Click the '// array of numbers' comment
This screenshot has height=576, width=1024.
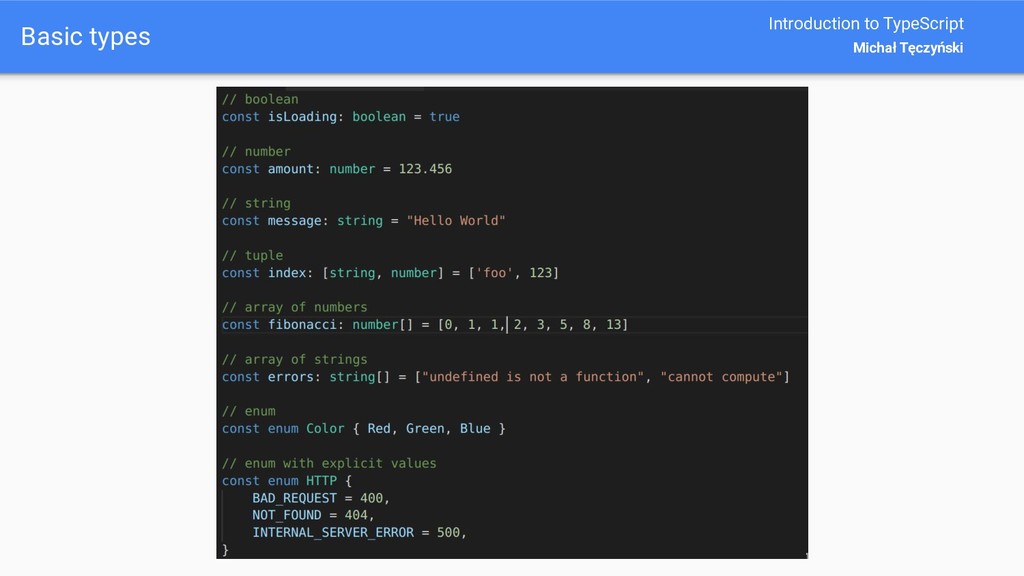pyautogui.click(x=295, y=307)
